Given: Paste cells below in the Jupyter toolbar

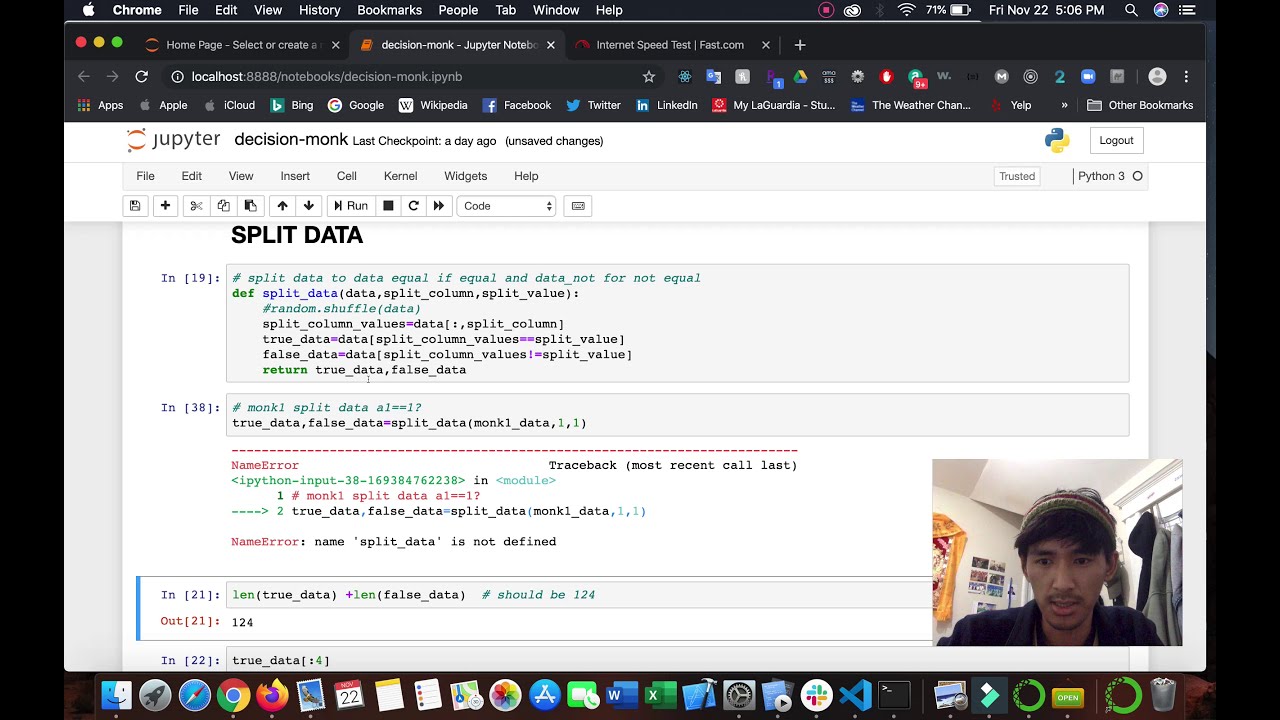Looking at the screenshot, I should point(250,206).
